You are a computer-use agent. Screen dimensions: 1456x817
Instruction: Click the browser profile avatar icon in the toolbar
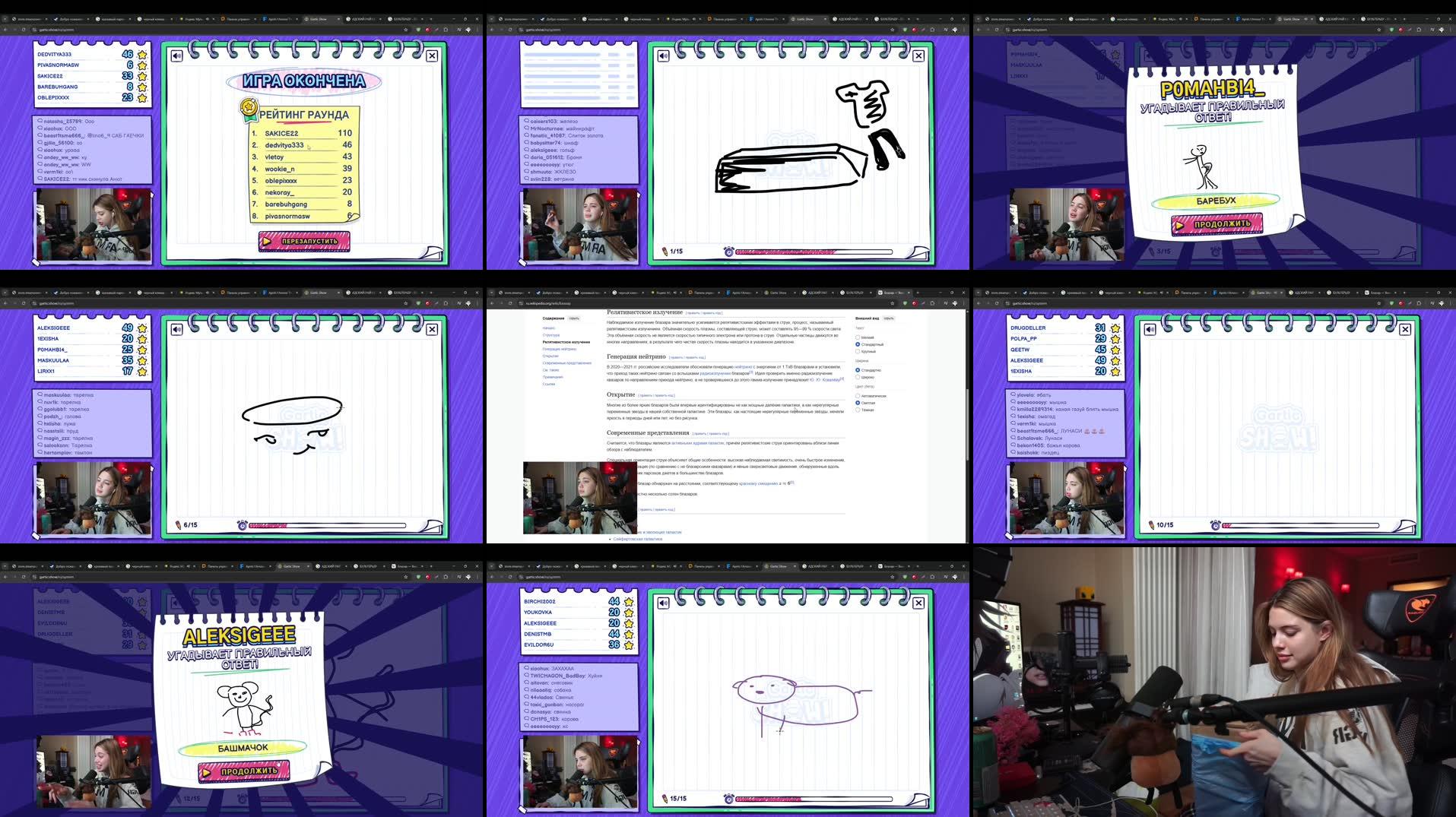coord(956,302)
